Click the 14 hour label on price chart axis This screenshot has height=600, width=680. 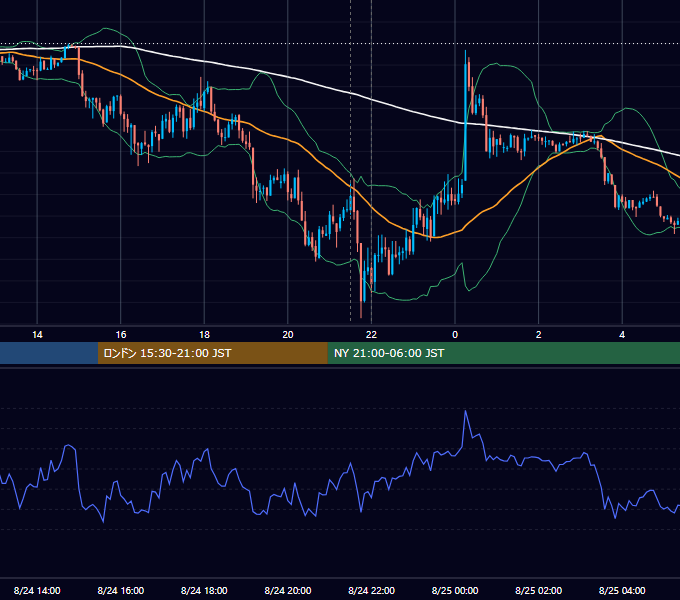click(37, 335)
